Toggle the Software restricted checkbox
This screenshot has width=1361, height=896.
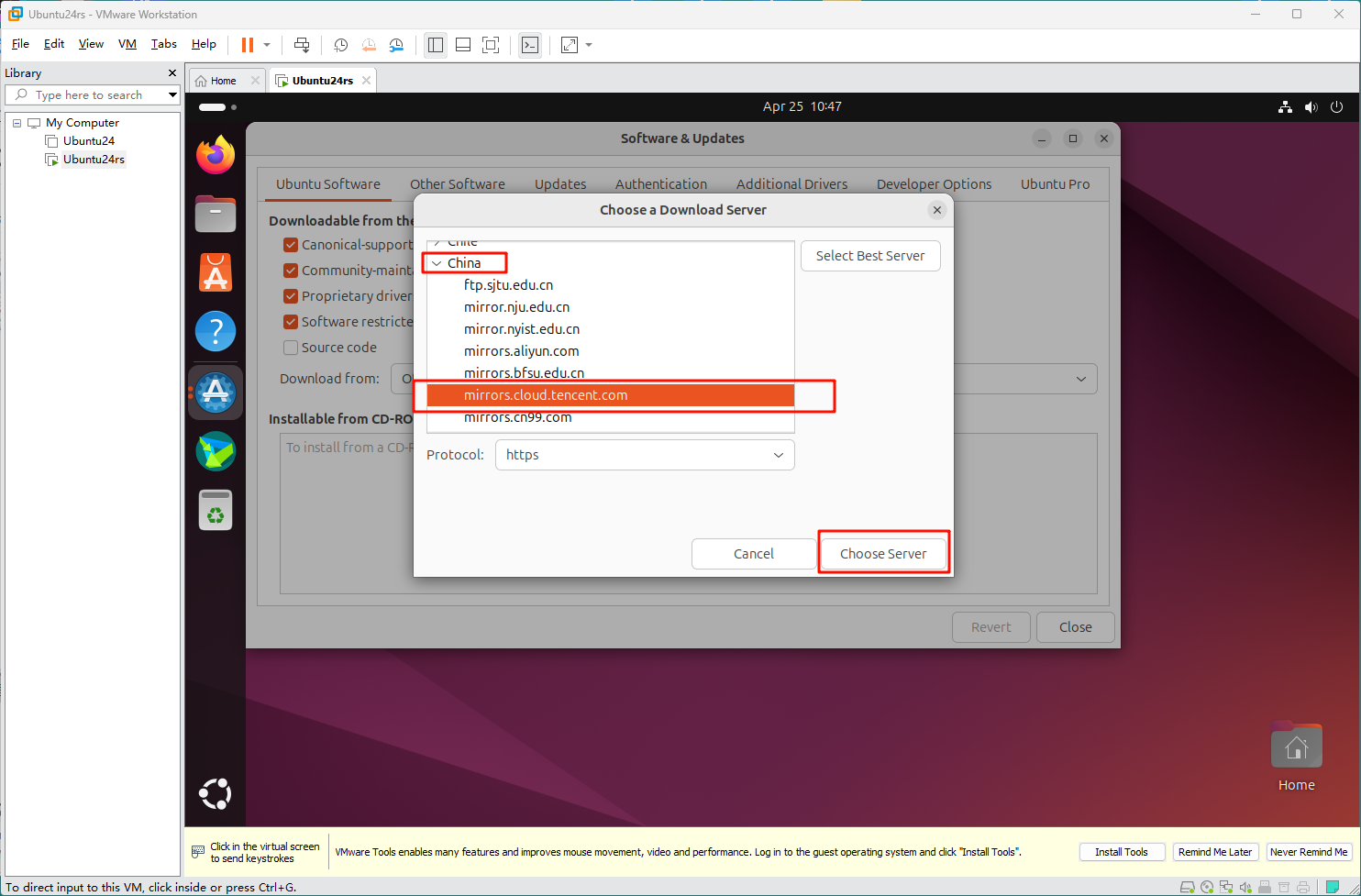click(x=291, y=322)
